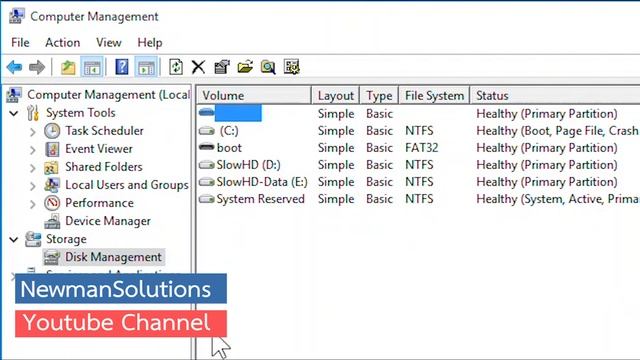
Task: Click the magnifier Explore toolbar icon
Action: click(x=268, y=67)
